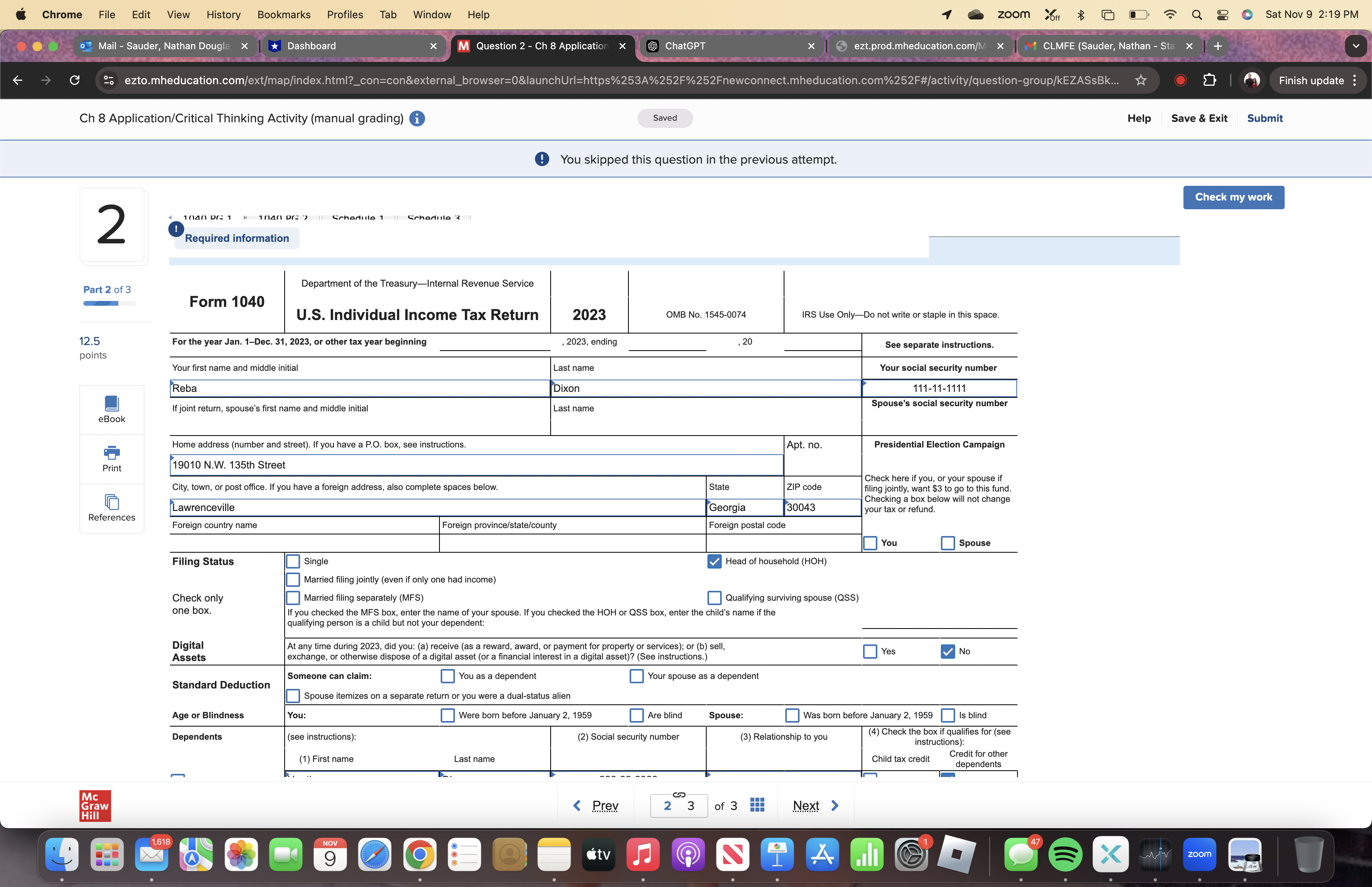Click the info icon beside the activity title
1372x887 pixels.
coord(417,119)
